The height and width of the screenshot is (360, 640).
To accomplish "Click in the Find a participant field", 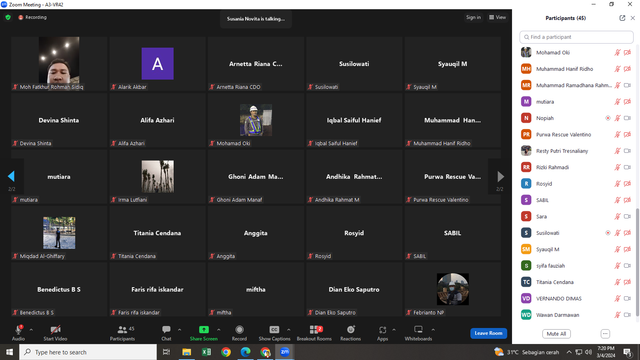I will point(576,37).
